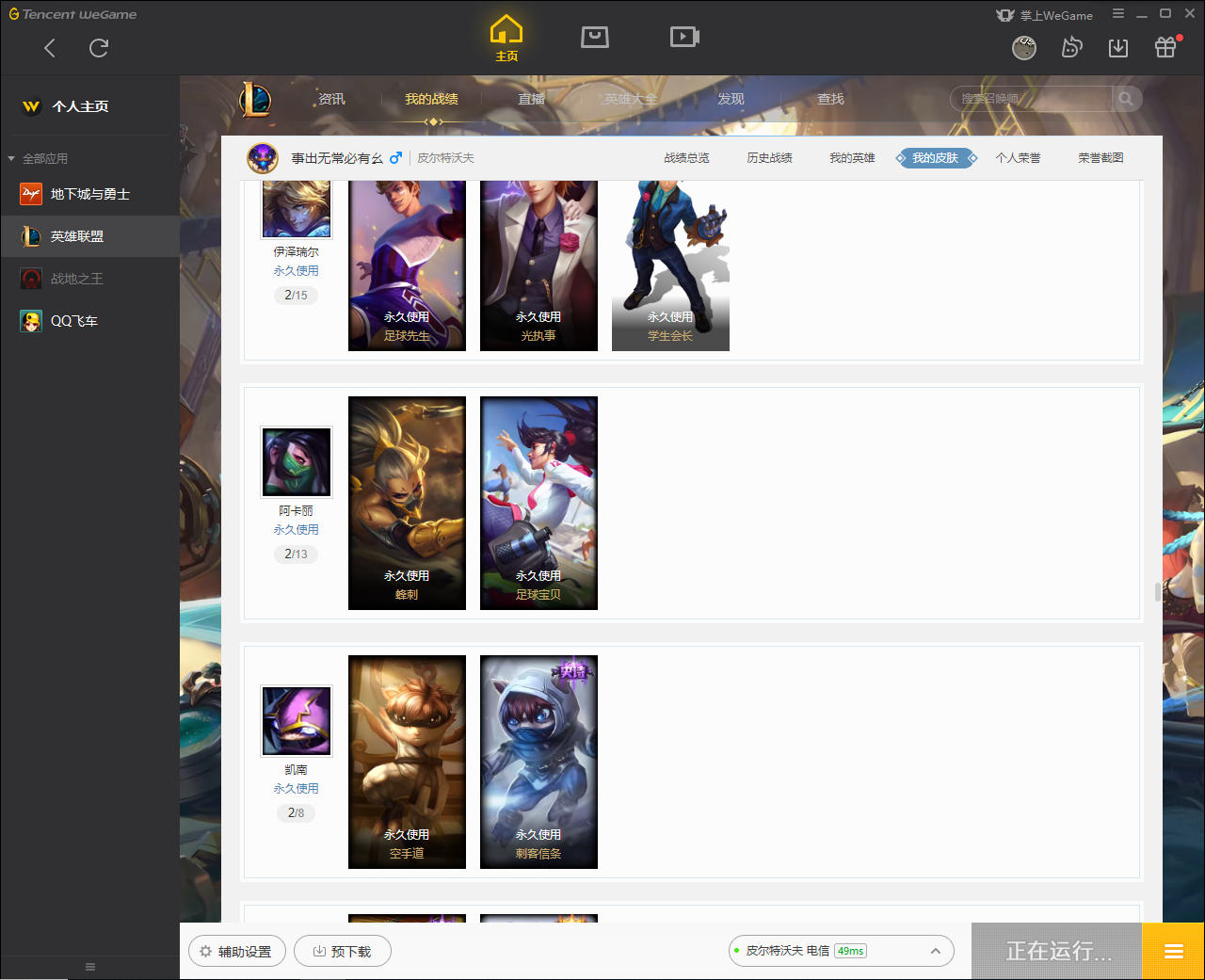The width and height of the screenshot is (1205, 980).
Task: Click the 49ms latency badge
Action: (x=850, y=951)
